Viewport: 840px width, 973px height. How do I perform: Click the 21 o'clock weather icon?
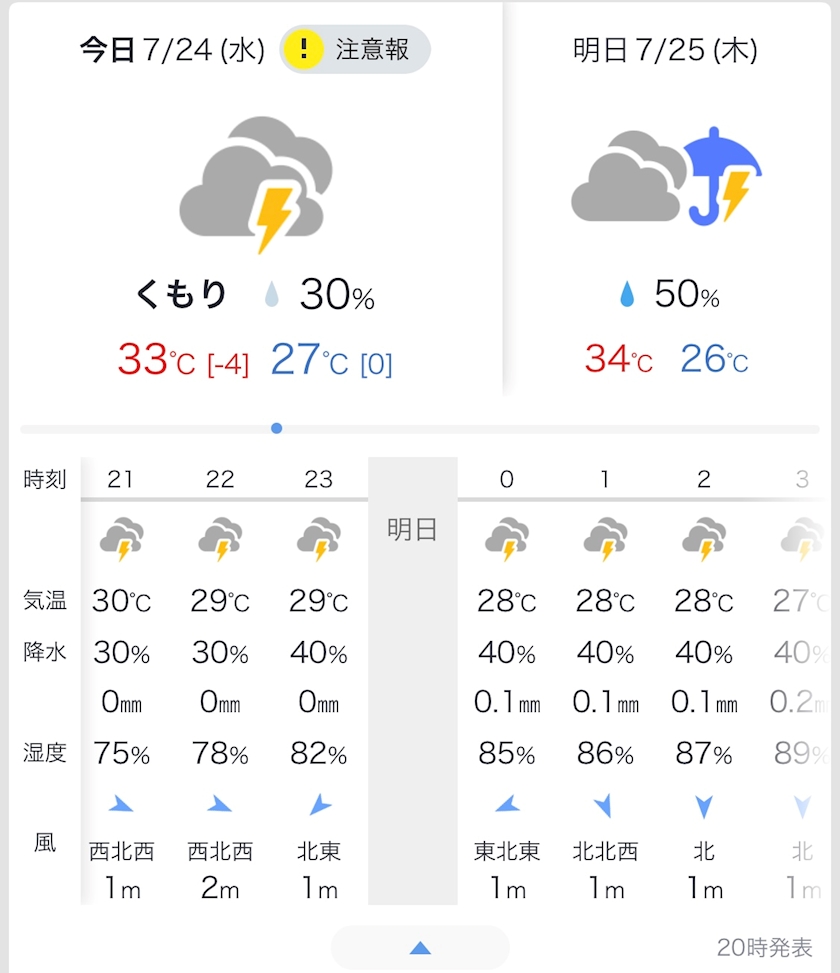[121, 539]
